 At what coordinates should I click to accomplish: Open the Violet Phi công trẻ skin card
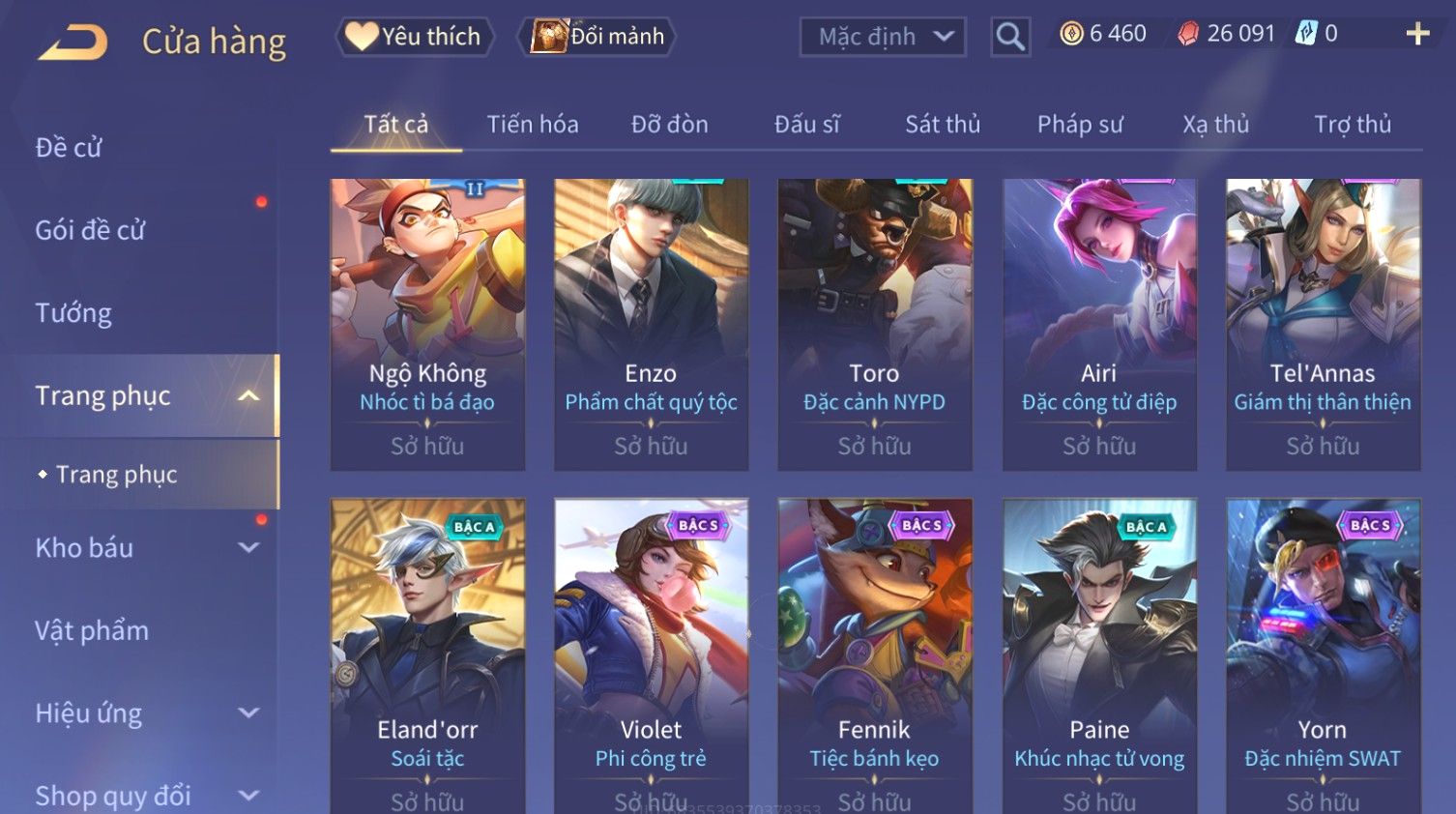651,655
